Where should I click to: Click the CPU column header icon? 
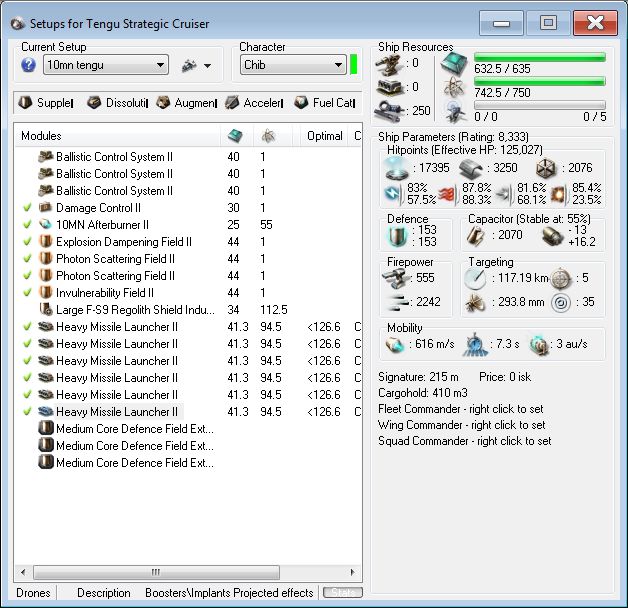click(235, 136)
